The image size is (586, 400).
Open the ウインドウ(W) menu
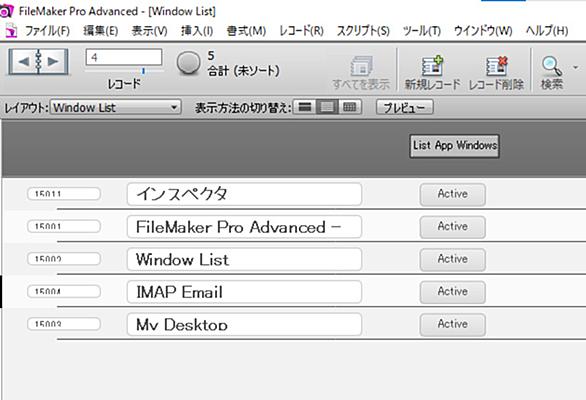pyautogui.click(x=483, y=31)
